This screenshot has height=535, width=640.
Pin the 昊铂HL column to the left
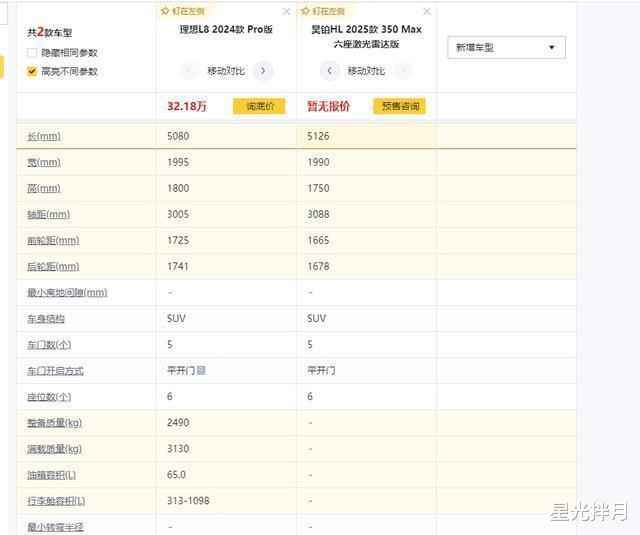[x=323, y=11]
